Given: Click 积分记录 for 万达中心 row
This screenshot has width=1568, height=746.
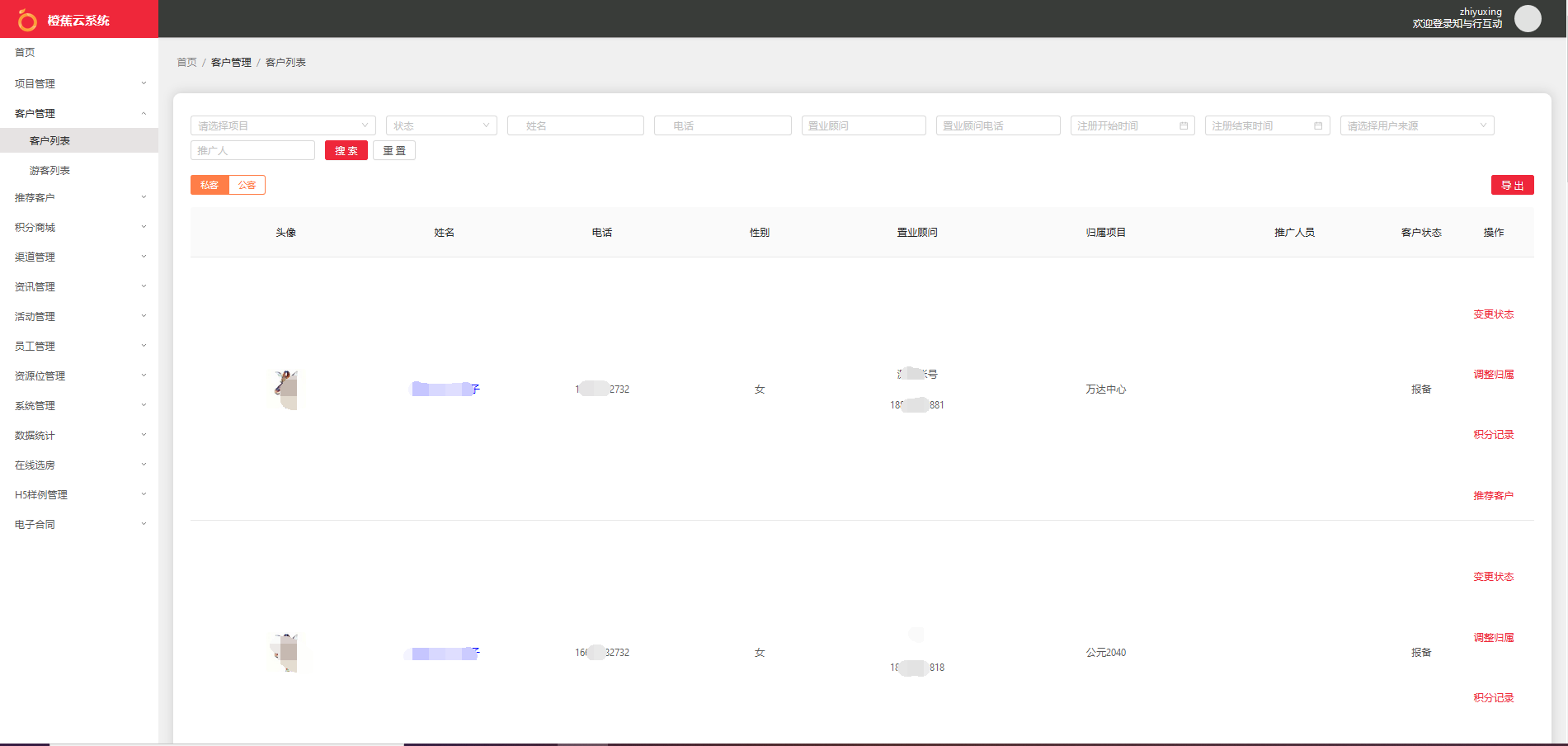Looking at the screenshot, I should point(1494,435).
